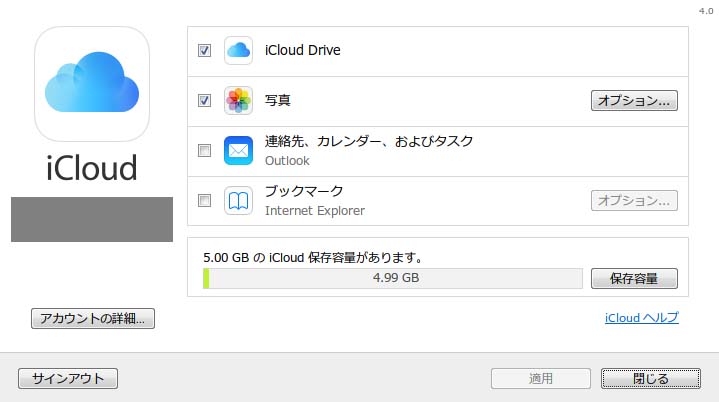Click the 適用 button
Viewport: 719px width, 402px height.
click(541, 378)
